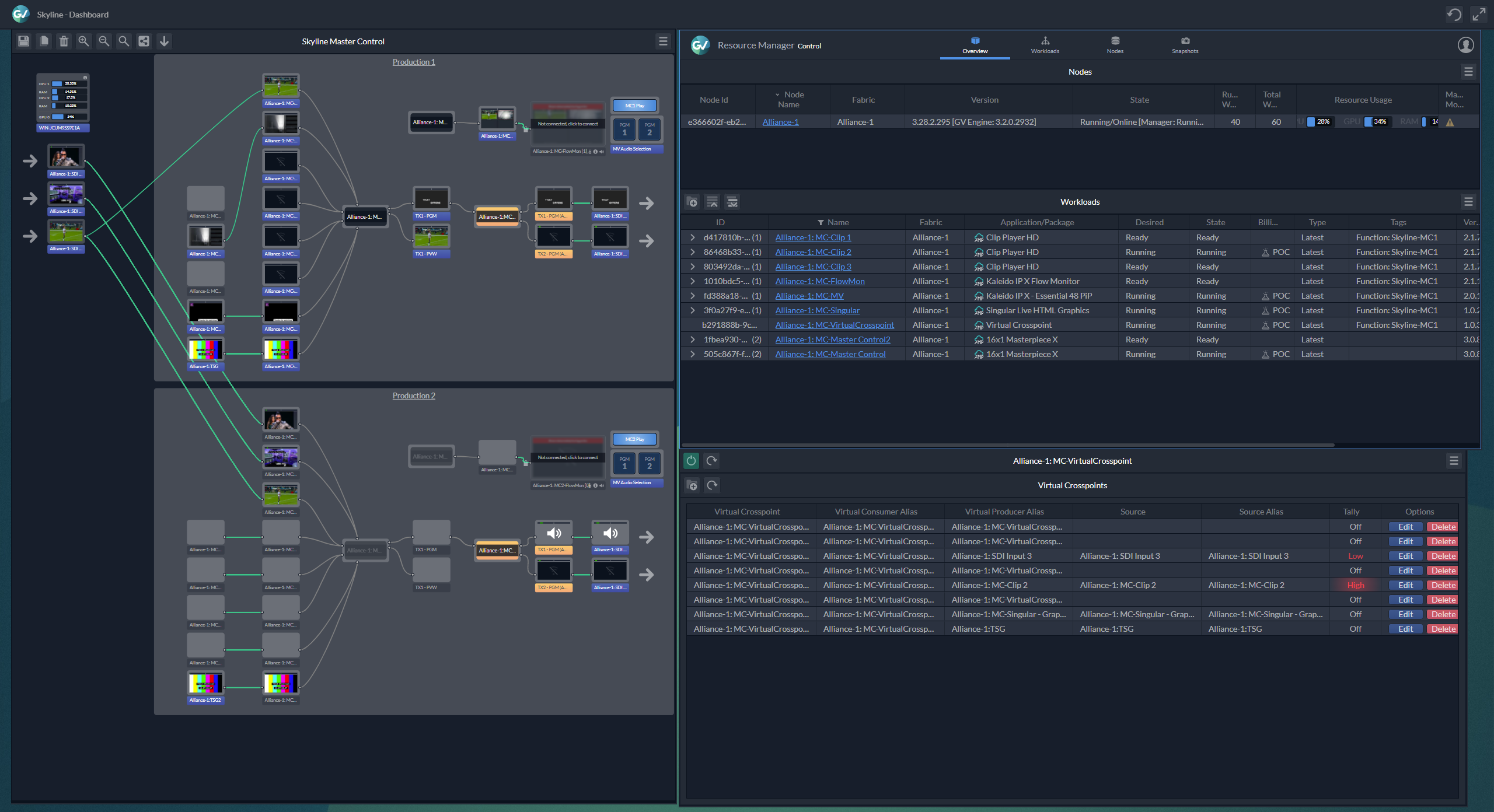Save the Skyline Master Control diagram
The image size is (1494, 812).
coord(24,41)
